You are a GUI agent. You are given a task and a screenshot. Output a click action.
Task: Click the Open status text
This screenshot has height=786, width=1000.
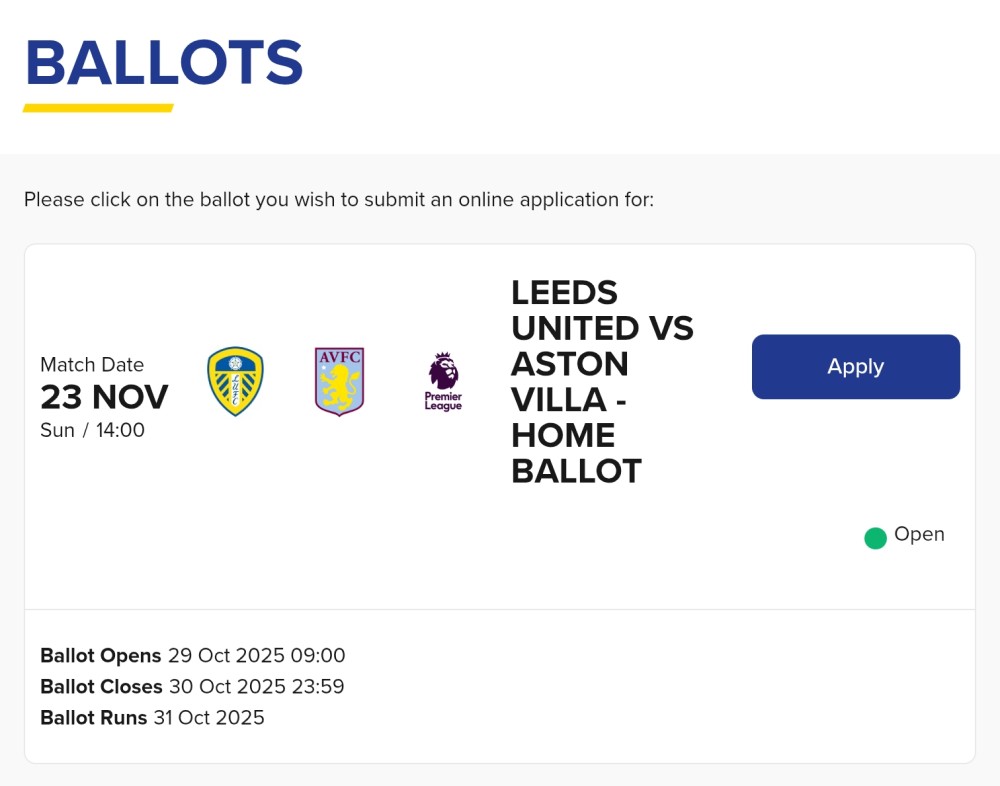coord(919,534)
